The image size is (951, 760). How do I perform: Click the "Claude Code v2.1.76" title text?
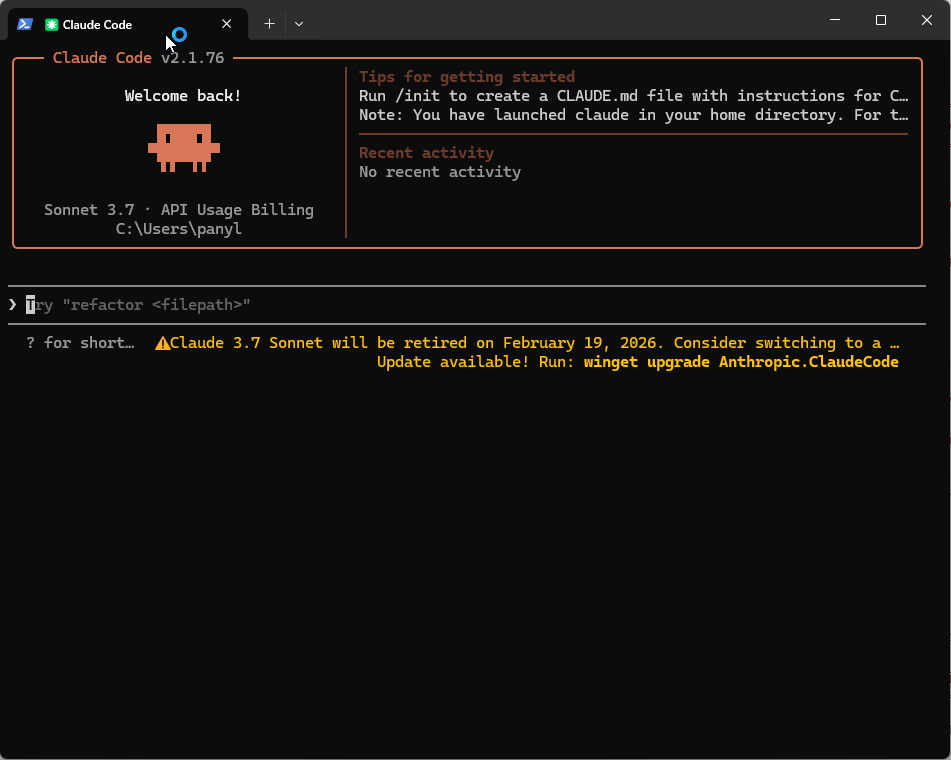point(138,58)
